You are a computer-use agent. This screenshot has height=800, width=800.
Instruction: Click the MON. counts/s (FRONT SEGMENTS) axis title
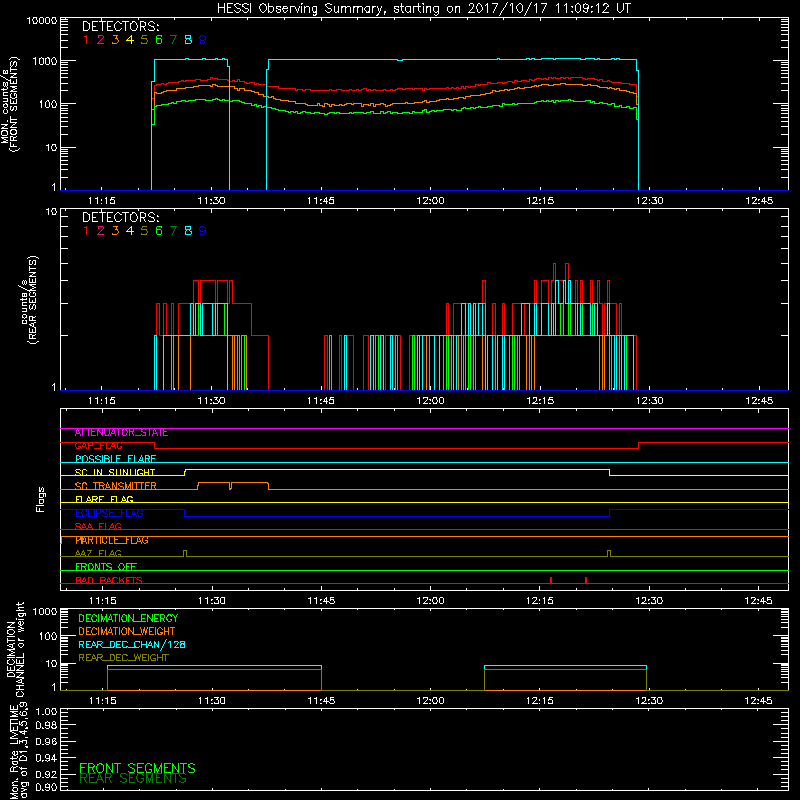9,105
